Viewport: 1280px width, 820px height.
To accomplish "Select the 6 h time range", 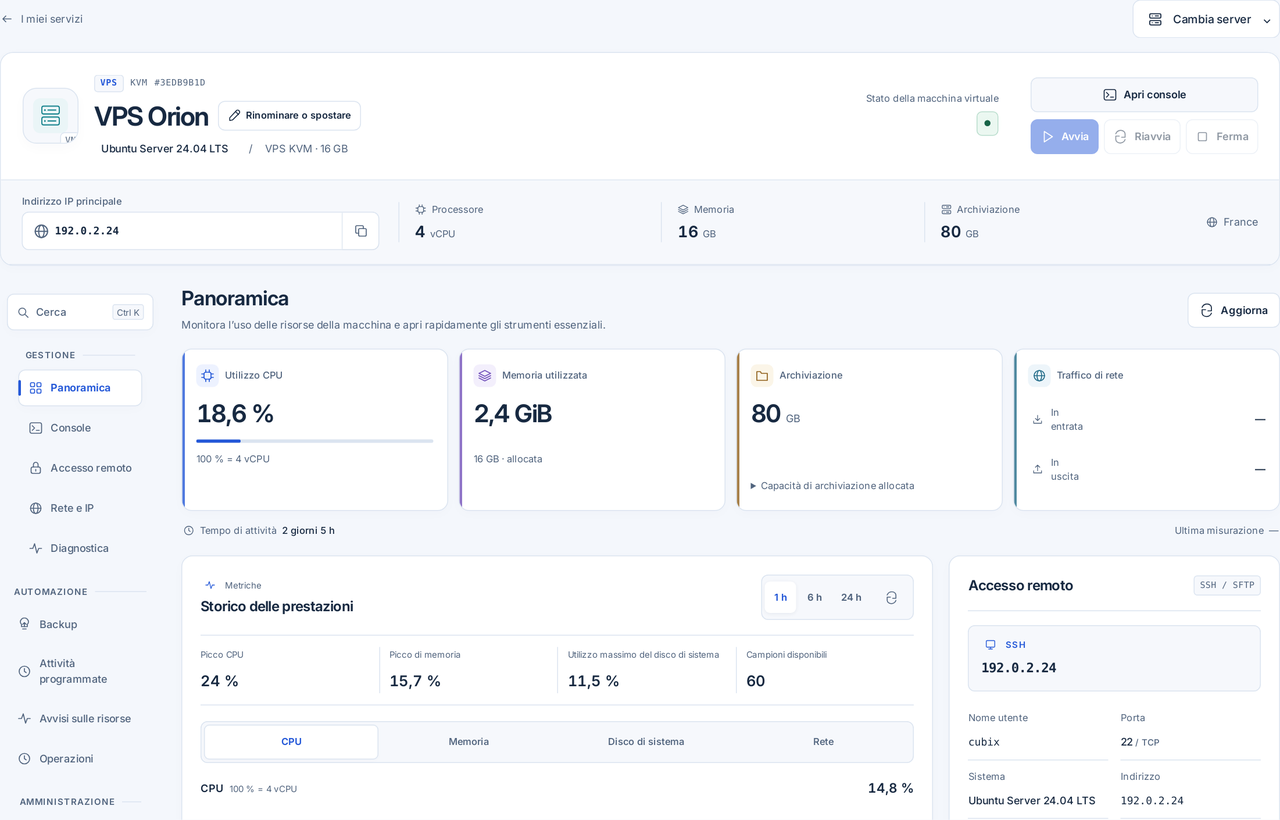I will coord(815,597).
